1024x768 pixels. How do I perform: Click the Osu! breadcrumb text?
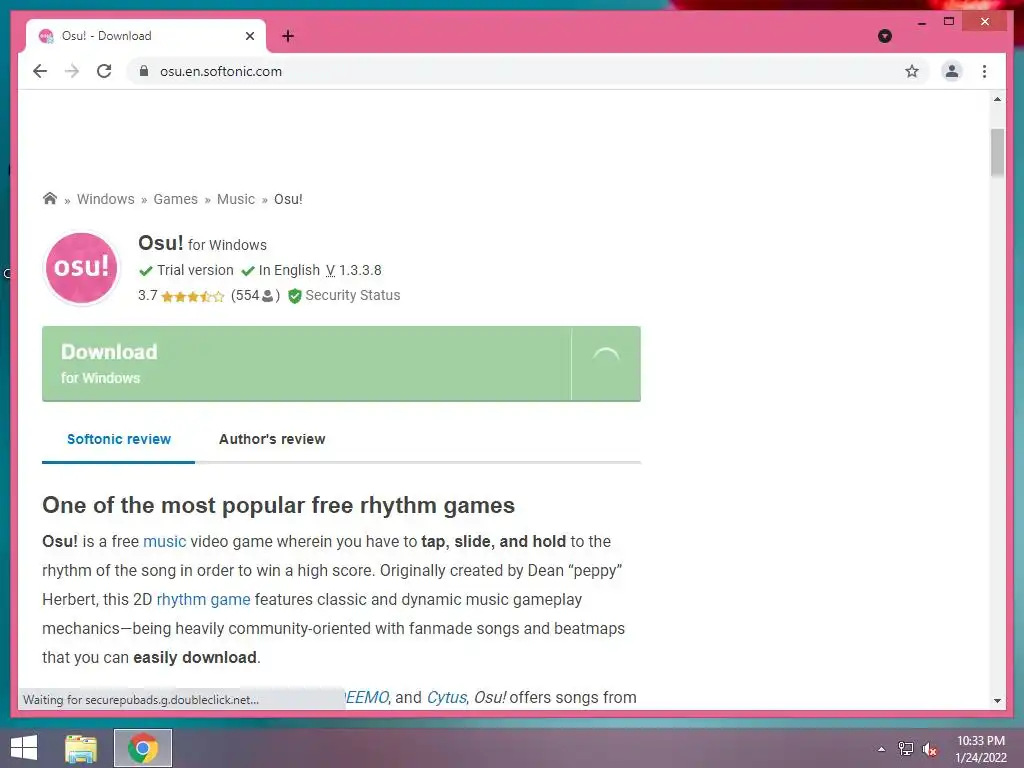(x=288, y=199)
